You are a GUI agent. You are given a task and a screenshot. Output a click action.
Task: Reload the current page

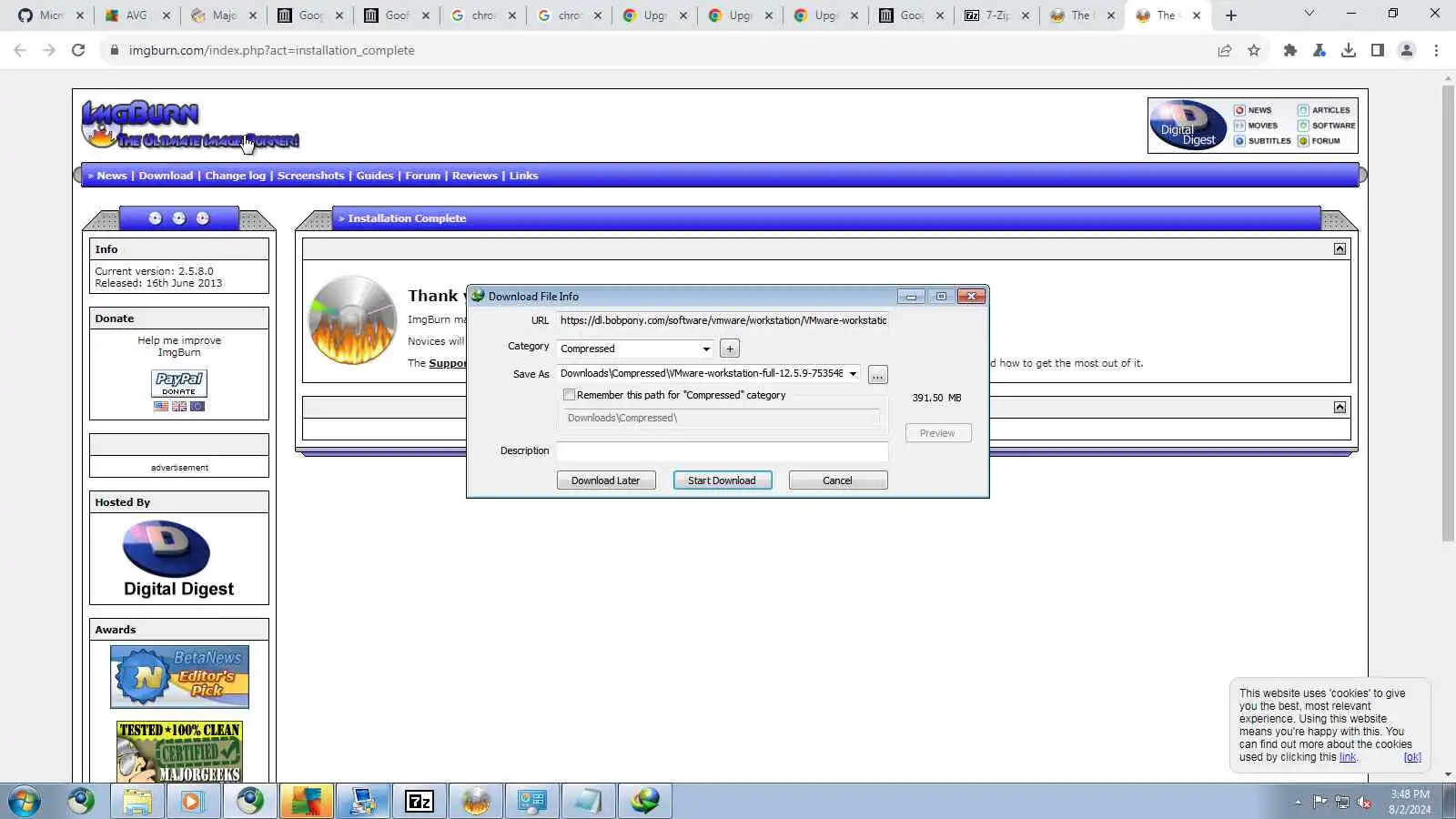coord(78,50)
